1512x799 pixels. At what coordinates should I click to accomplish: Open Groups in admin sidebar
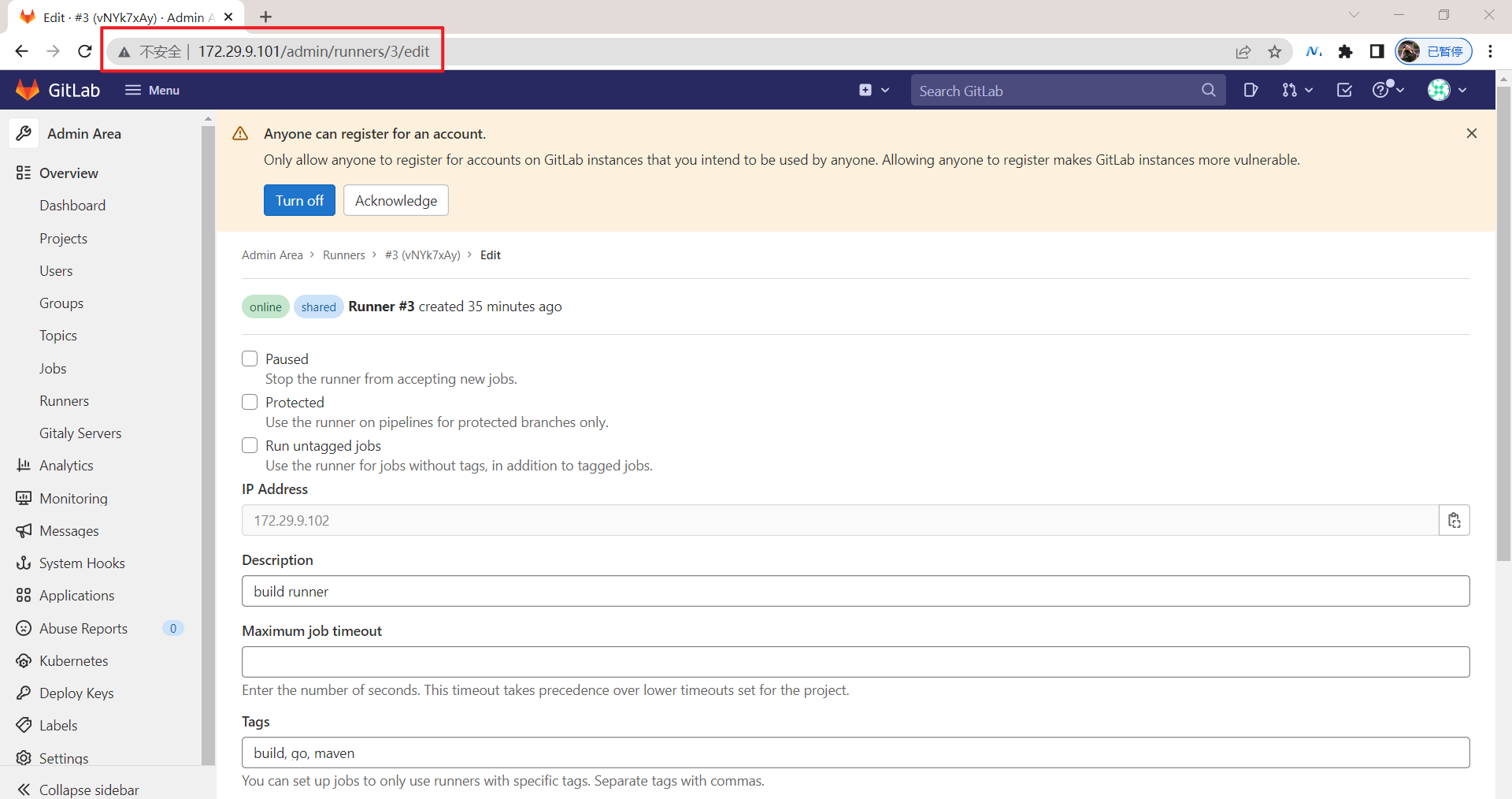coord(61,303)
